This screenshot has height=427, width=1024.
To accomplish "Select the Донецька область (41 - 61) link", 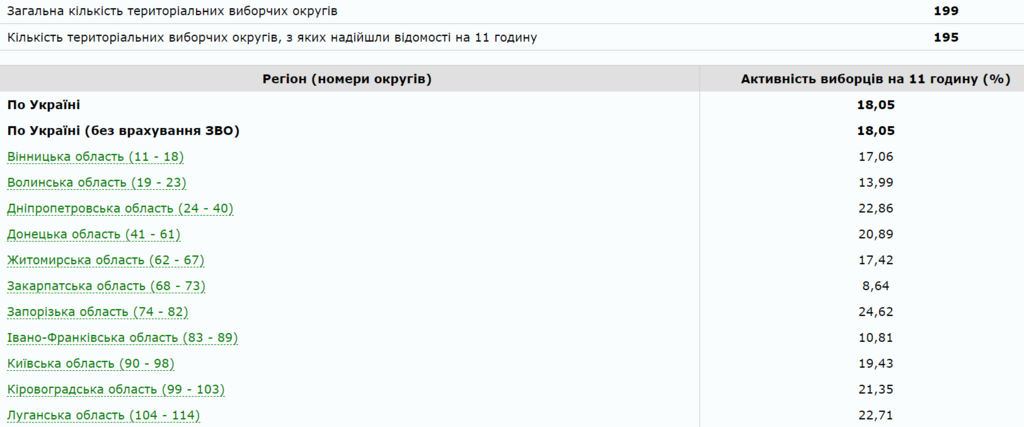I will click(93, 234).
